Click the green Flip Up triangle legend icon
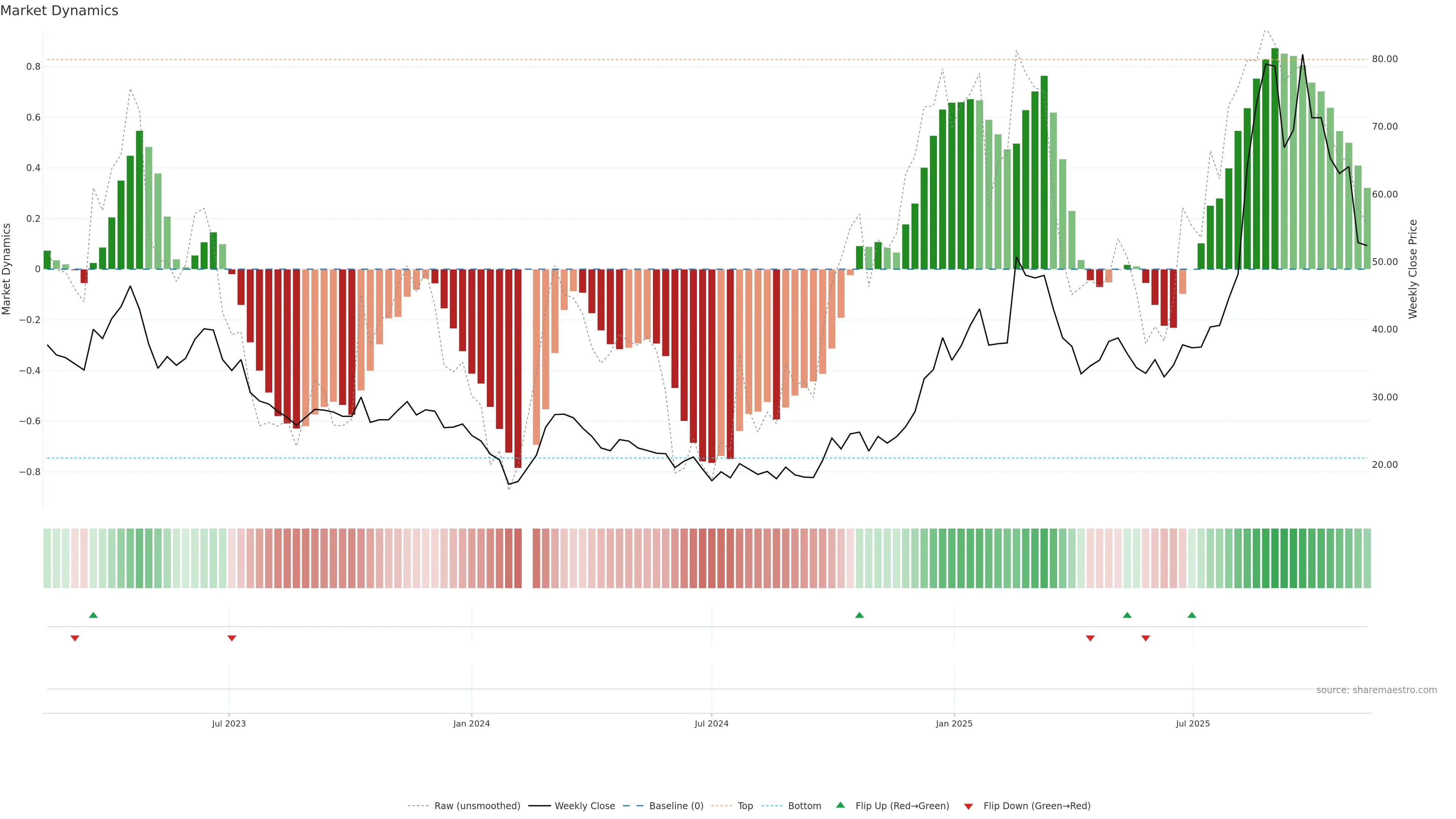The image size is (1456, 819). [x=841, y=805]
